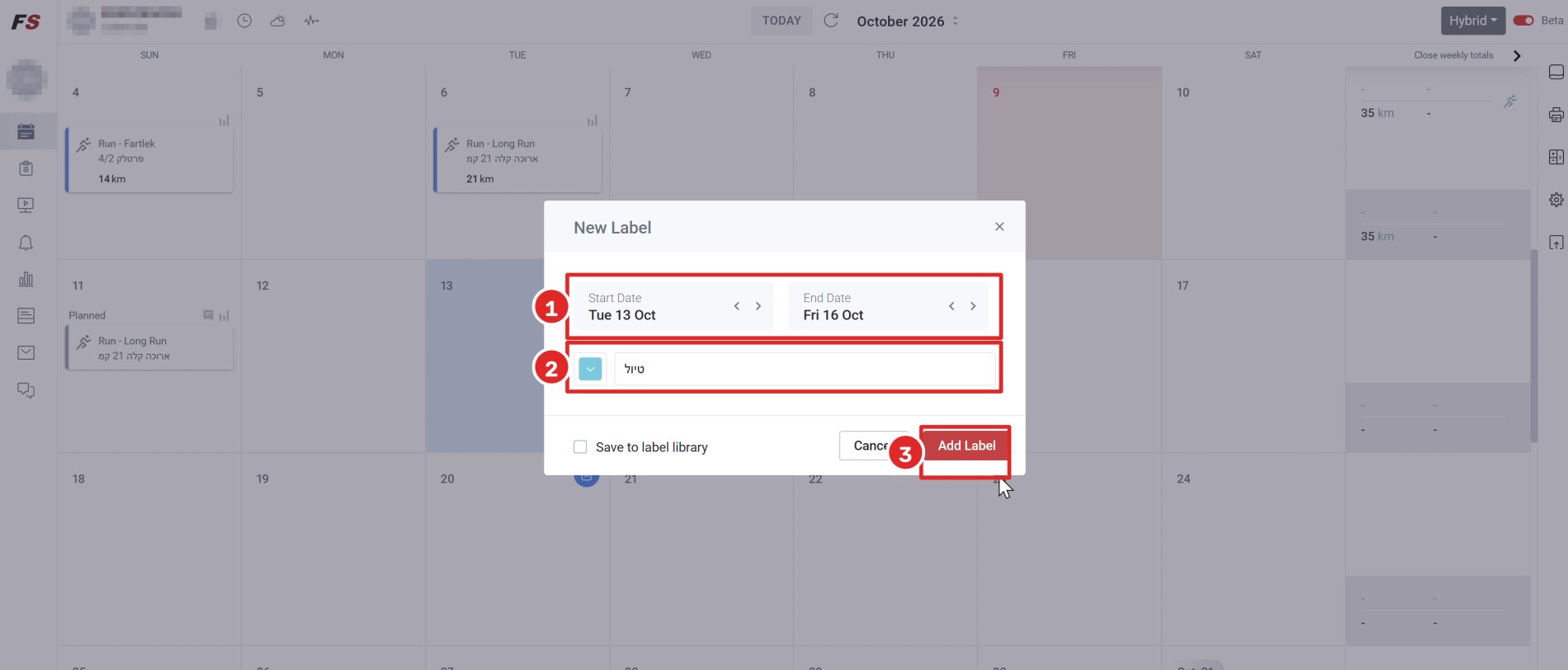The width and height of the screenshot is (1568, 670).
Task: Click the weather cloud icon in top toolbar
Action: point(277,21)
